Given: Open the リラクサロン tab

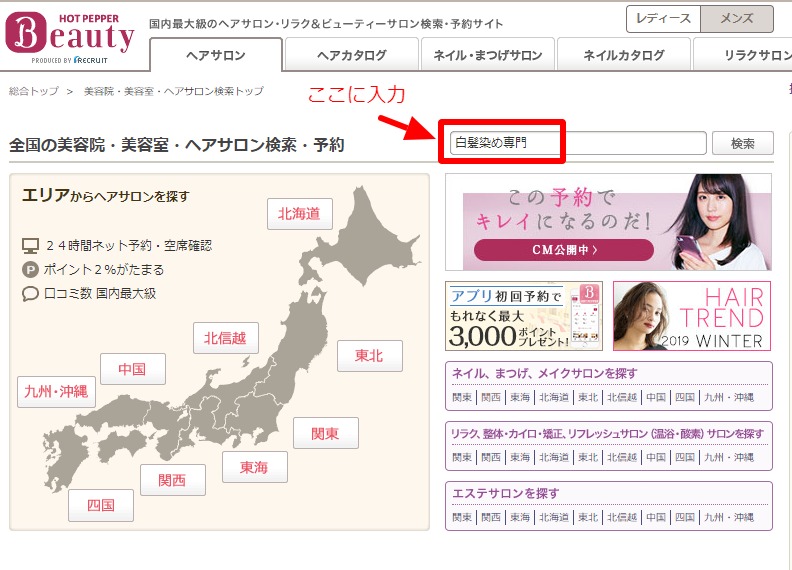Looking at the screenshot, I should (743, 55).
